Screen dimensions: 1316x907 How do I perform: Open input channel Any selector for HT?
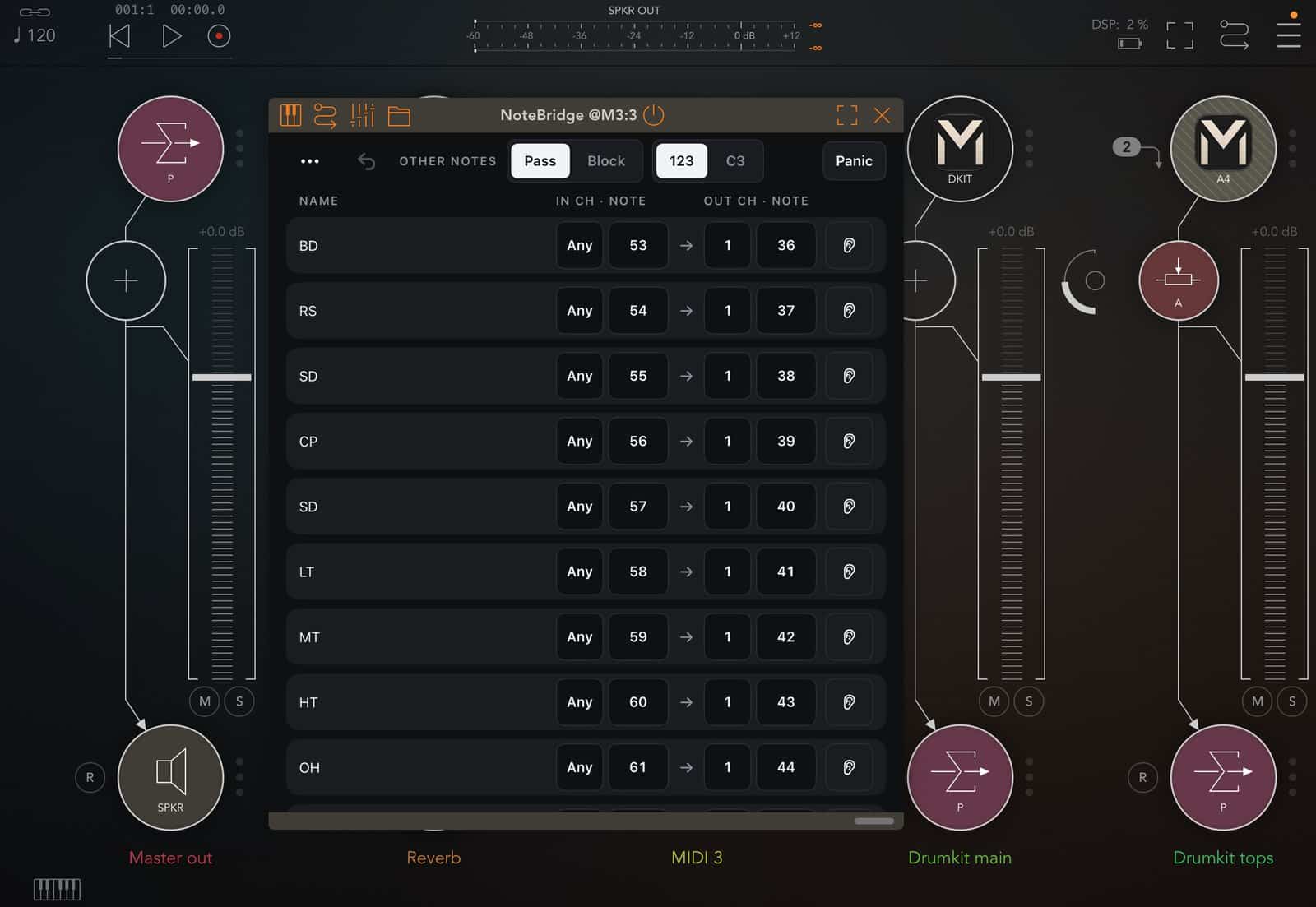pyautogui.click(x=580, y=702)
